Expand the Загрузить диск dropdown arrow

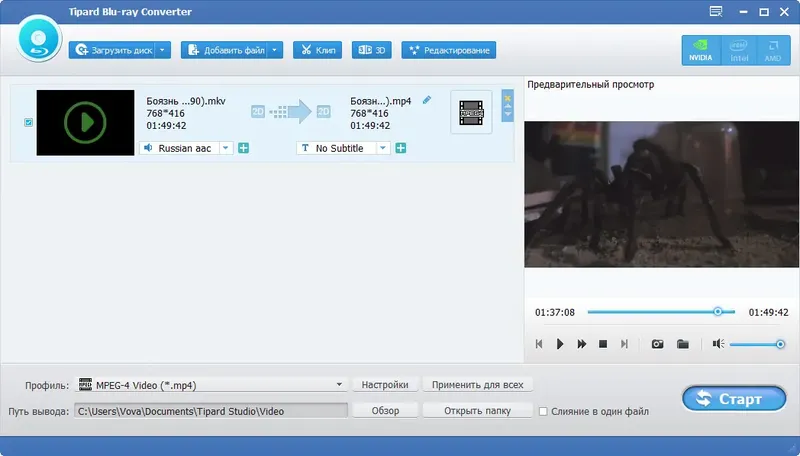click(163, 50)
